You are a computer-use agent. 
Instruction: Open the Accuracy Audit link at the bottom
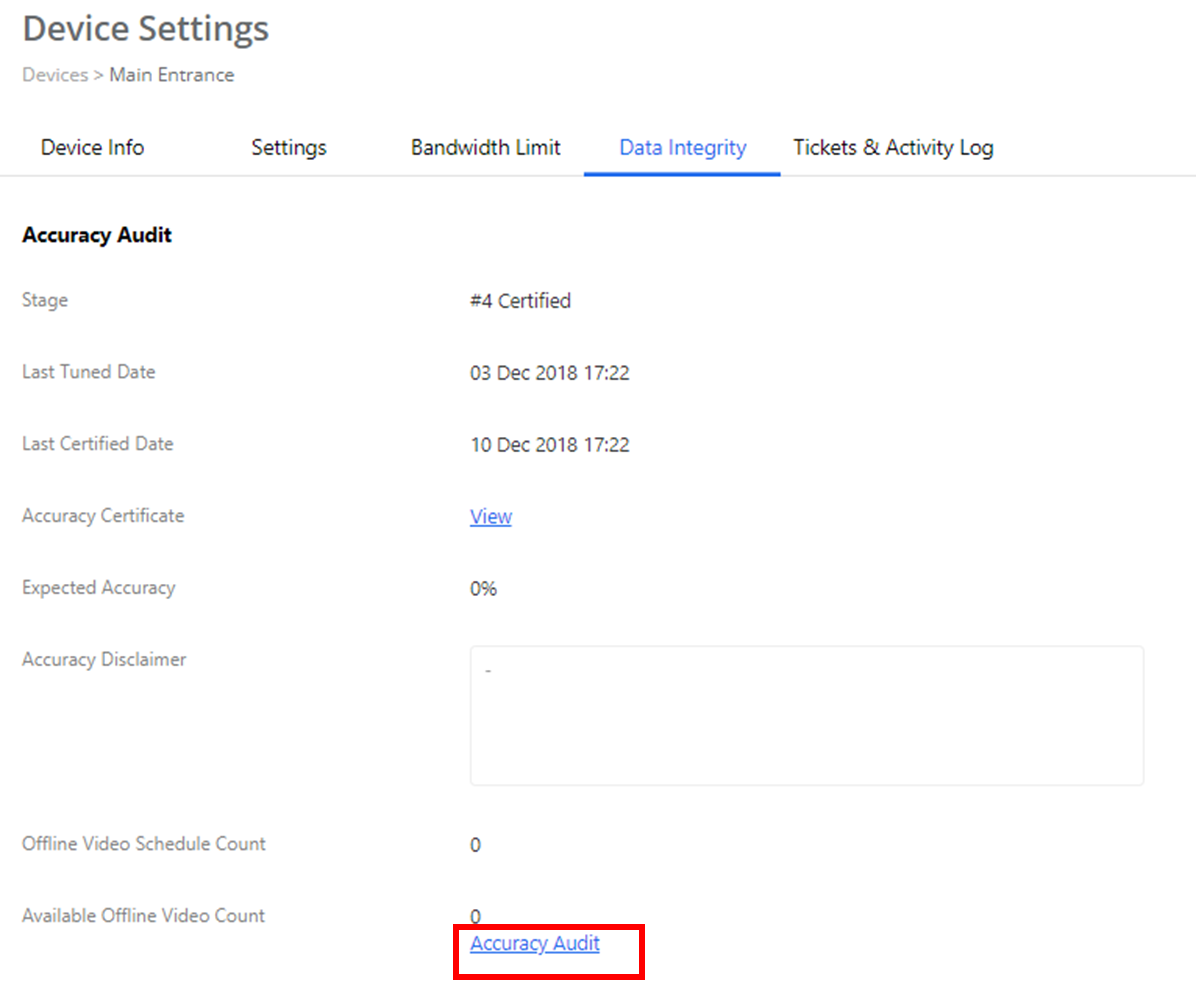(x=534, y=943)
